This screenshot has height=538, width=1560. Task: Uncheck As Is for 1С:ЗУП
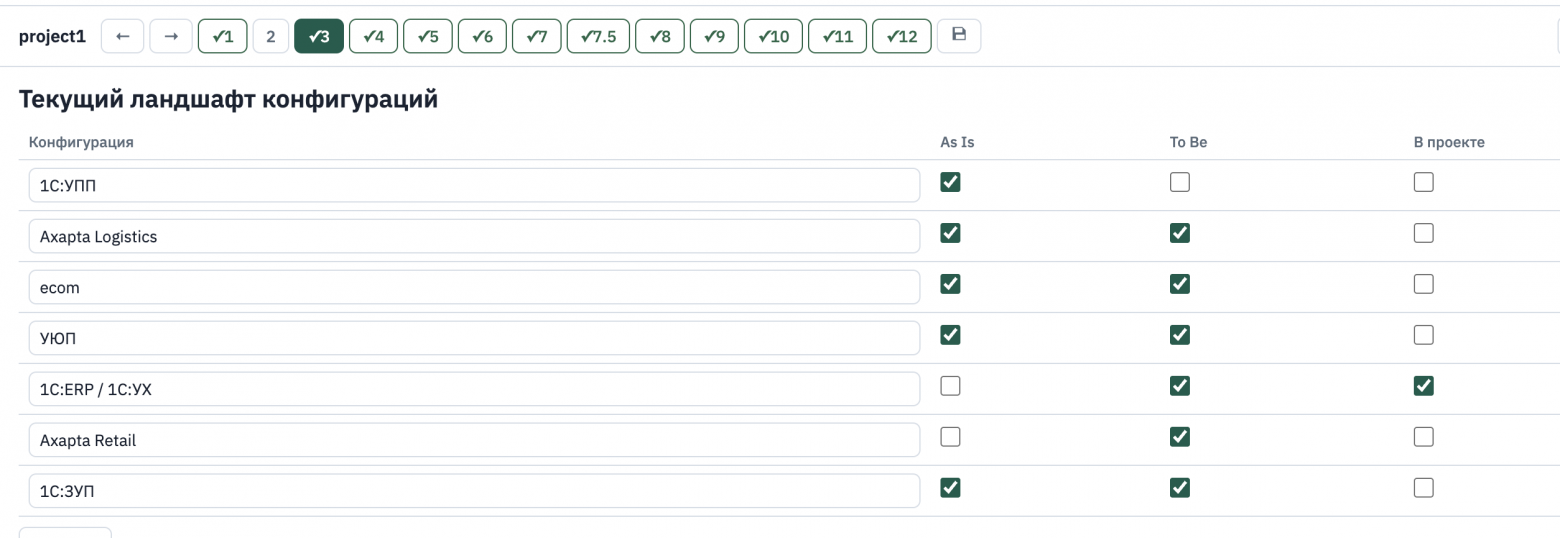click(951, 488)
